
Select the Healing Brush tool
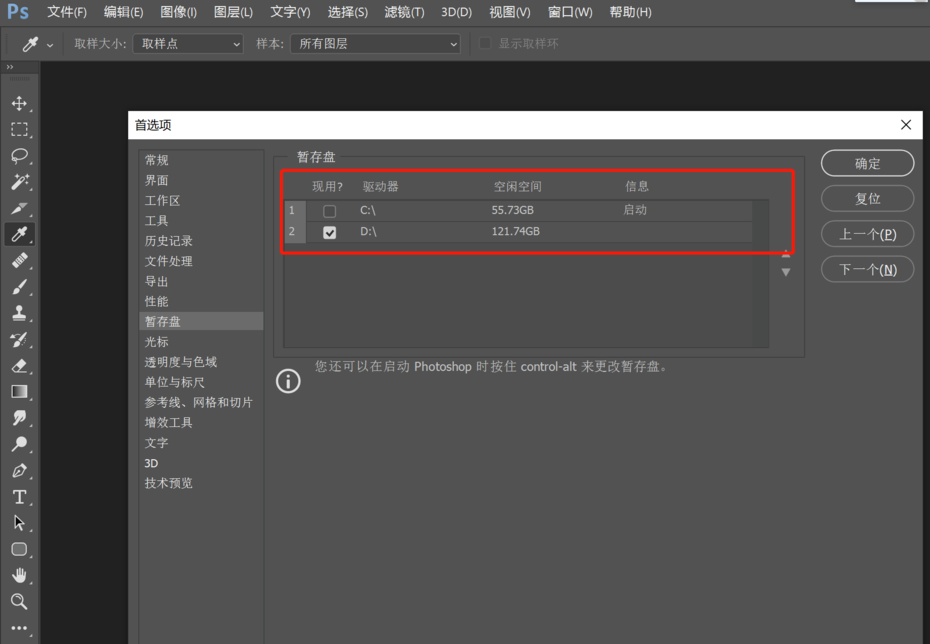click(19, 260)
